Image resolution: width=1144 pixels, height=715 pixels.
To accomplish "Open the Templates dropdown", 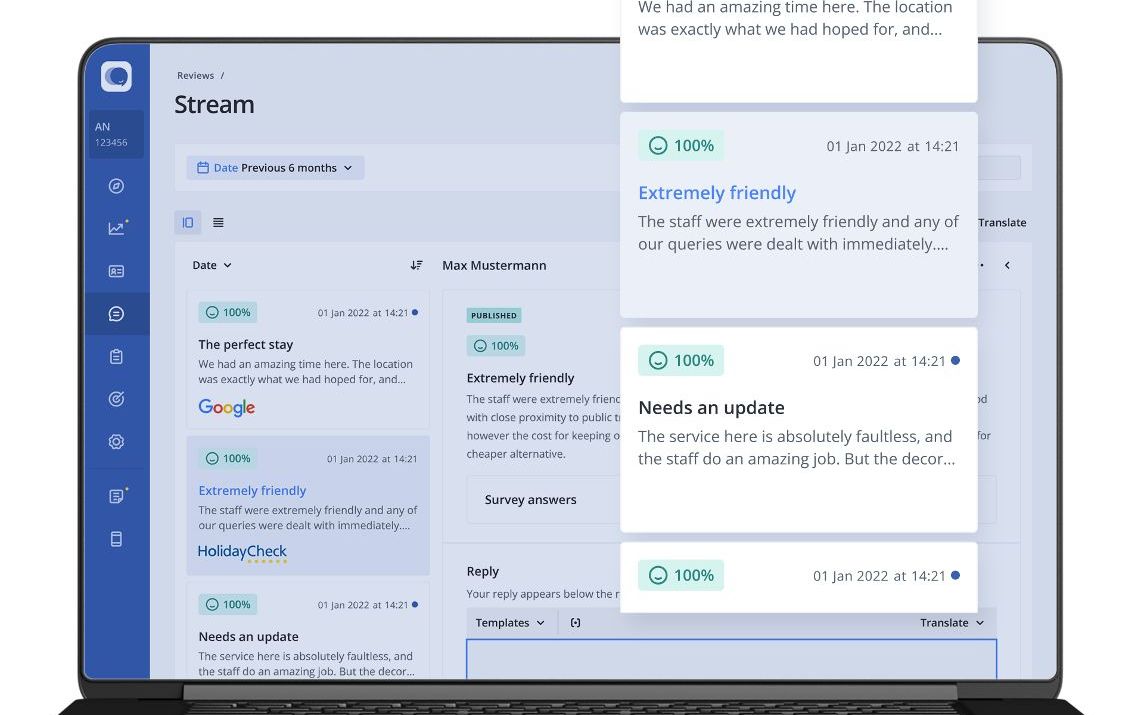I will 510,622.
